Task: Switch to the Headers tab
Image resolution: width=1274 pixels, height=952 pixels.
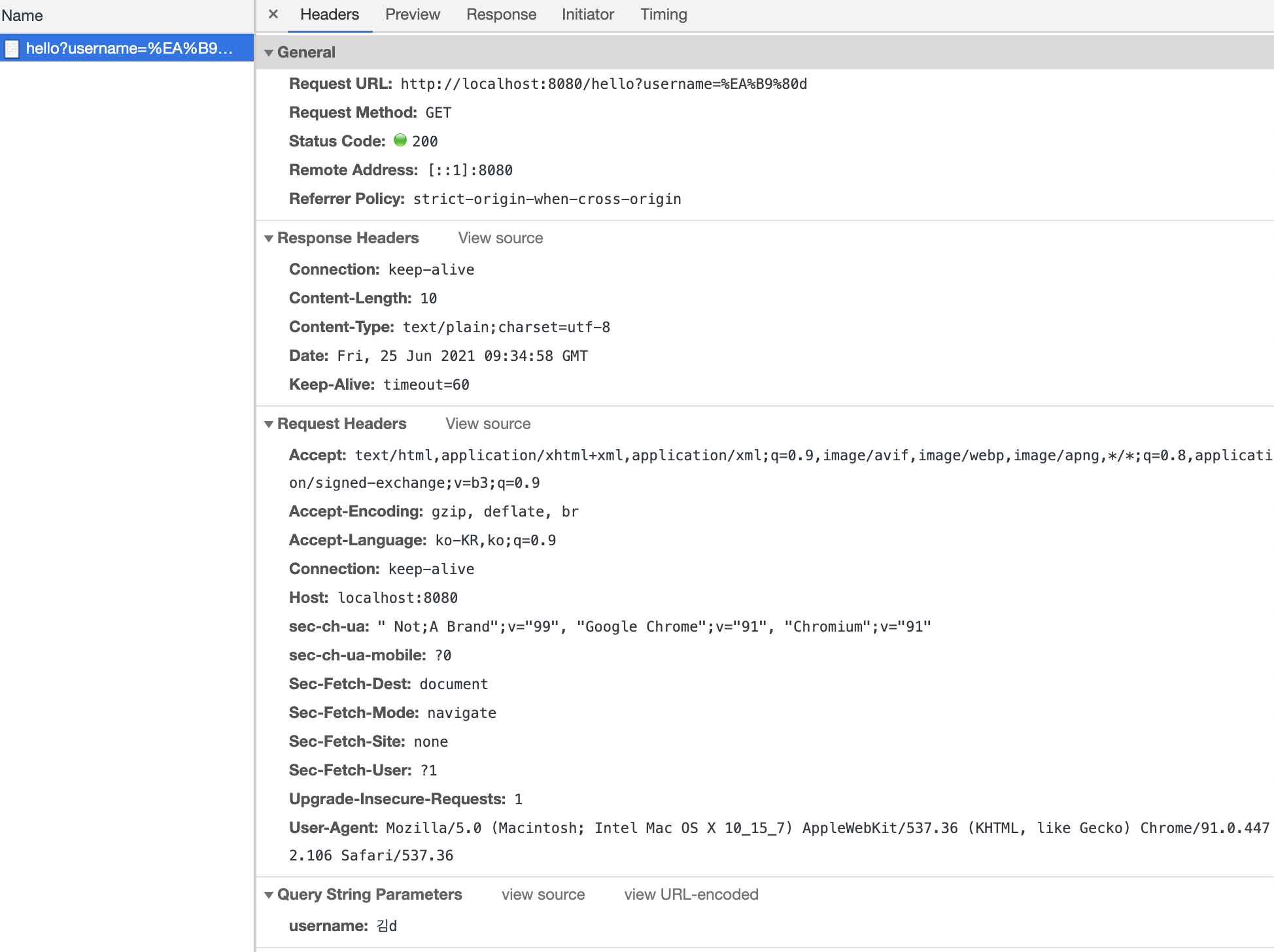Action: [329, 14]
